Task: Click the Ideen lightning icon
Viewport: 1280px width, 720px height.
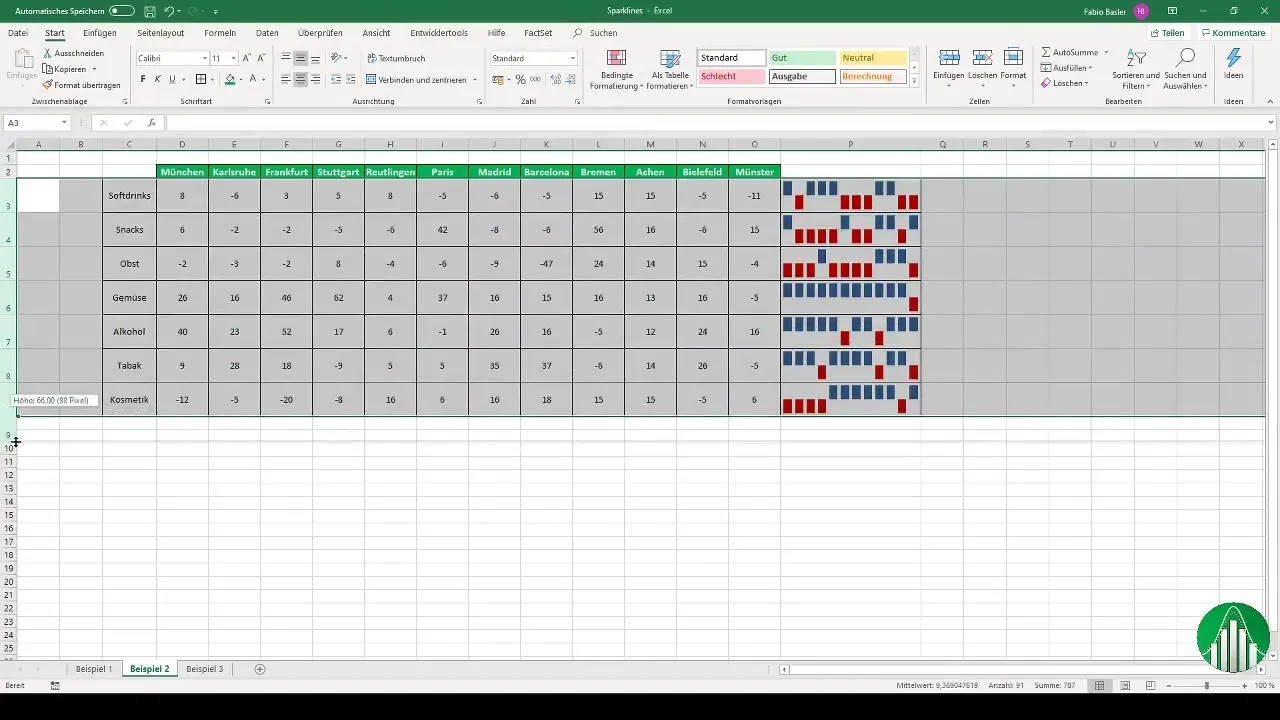Action: pos(1234,58)
